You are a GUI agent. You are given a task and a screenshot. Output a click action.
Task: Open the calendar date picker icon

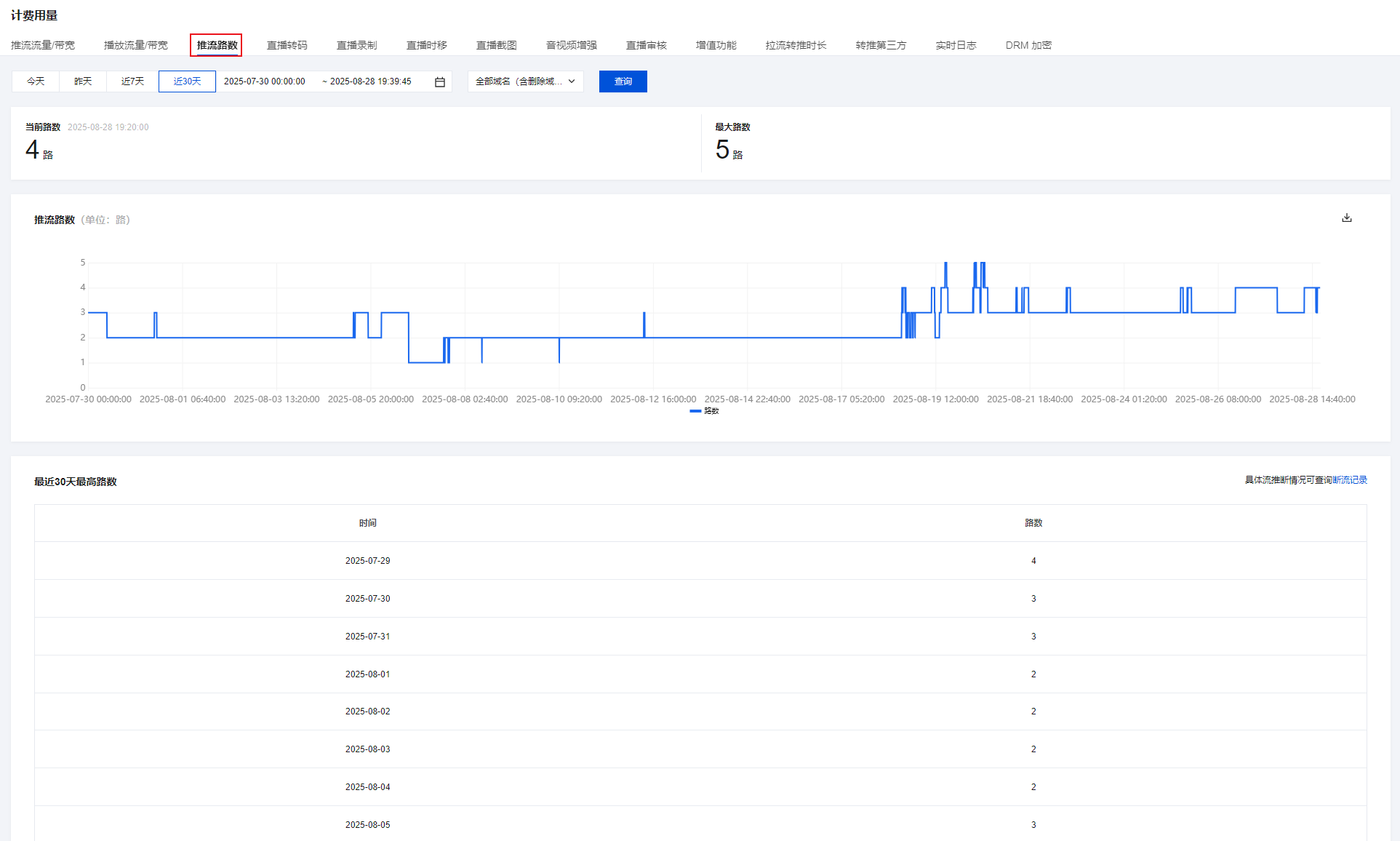(x=440, y=81)
